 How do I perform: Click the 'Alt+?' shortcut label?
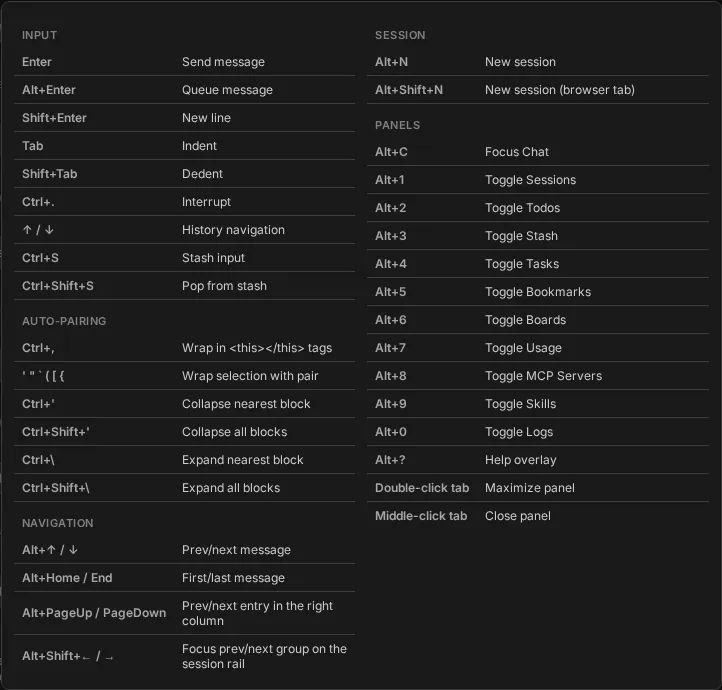click(x=390, y=460)
